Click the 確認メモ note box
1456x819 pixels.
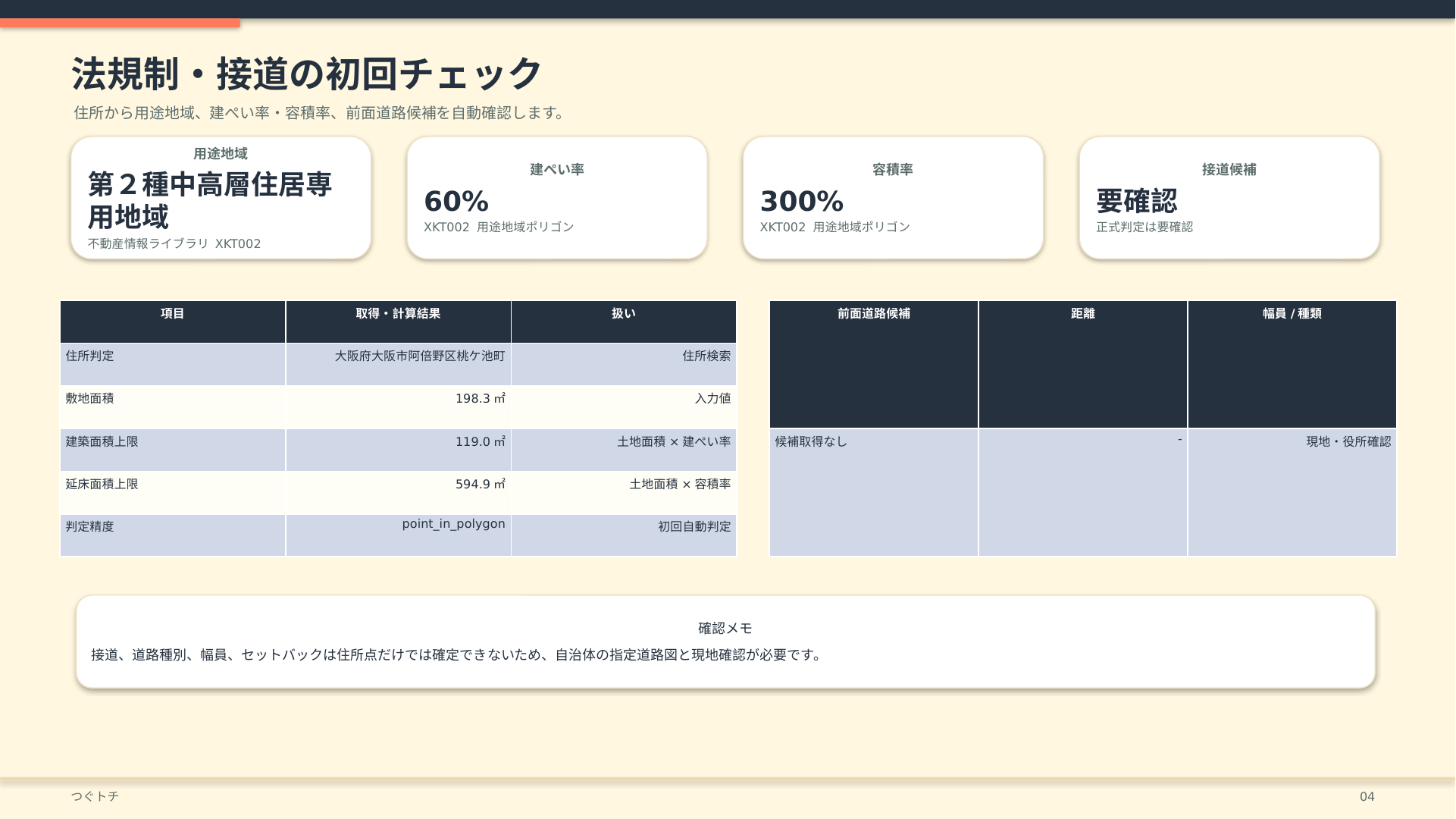pos(725,642)
